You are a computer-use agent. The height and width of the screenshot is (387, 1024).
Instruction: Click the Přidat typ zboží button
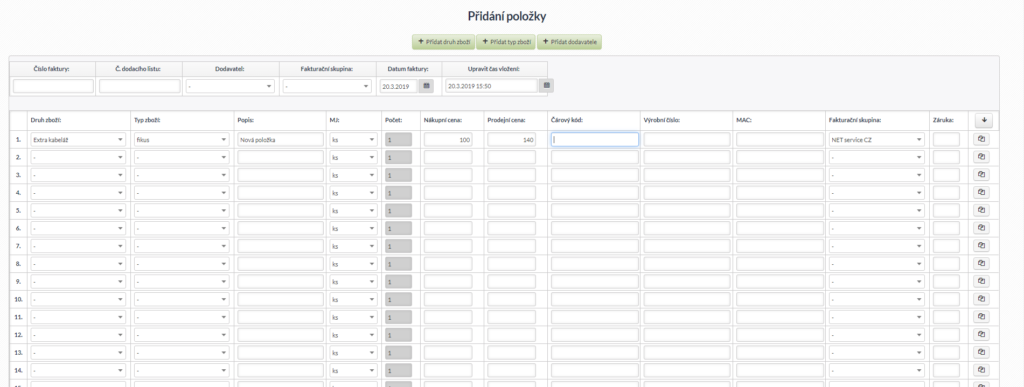505,42
